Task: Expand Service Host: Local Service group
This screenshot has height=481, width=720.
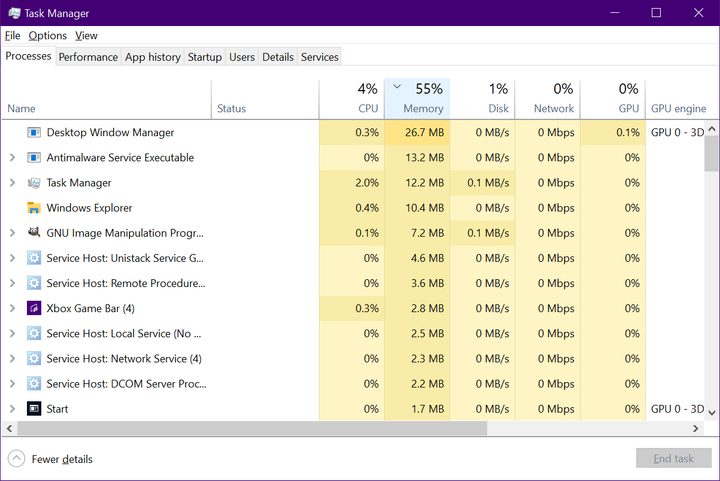Action: (x=12, y=334)
